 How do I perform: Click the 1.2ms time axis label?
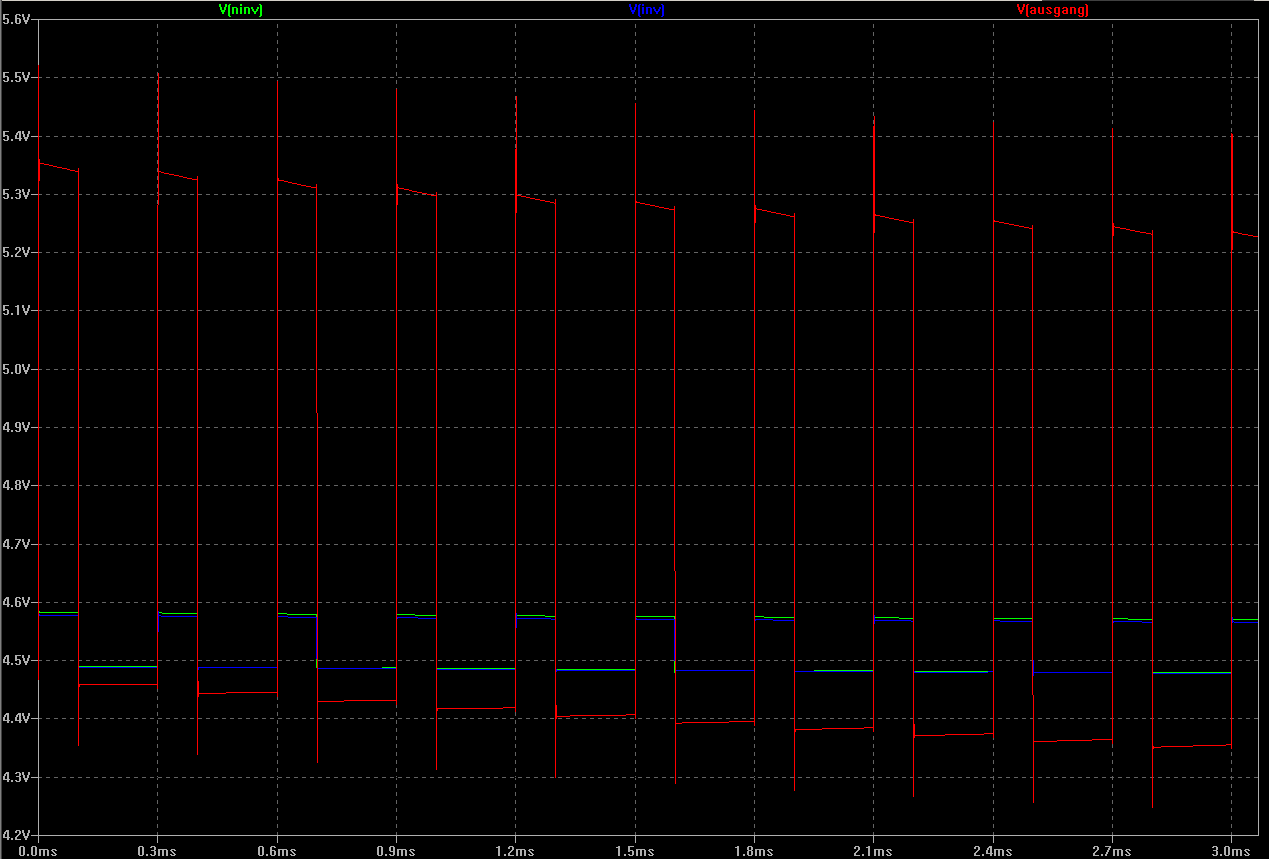pos(515,851)
